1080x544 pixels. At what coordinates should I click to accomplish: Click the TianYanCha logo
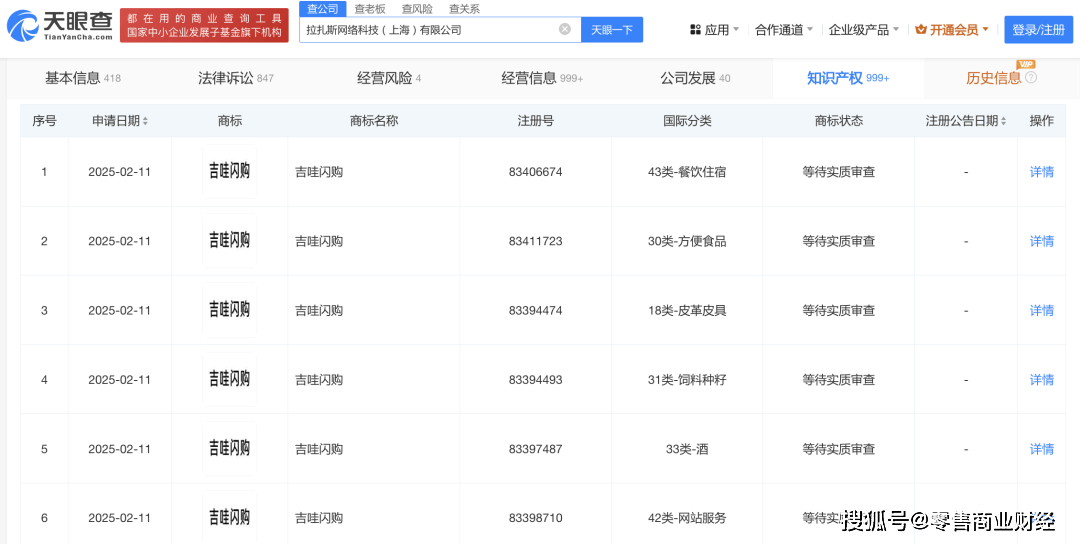pyautogui.click(x=60, y=25)
